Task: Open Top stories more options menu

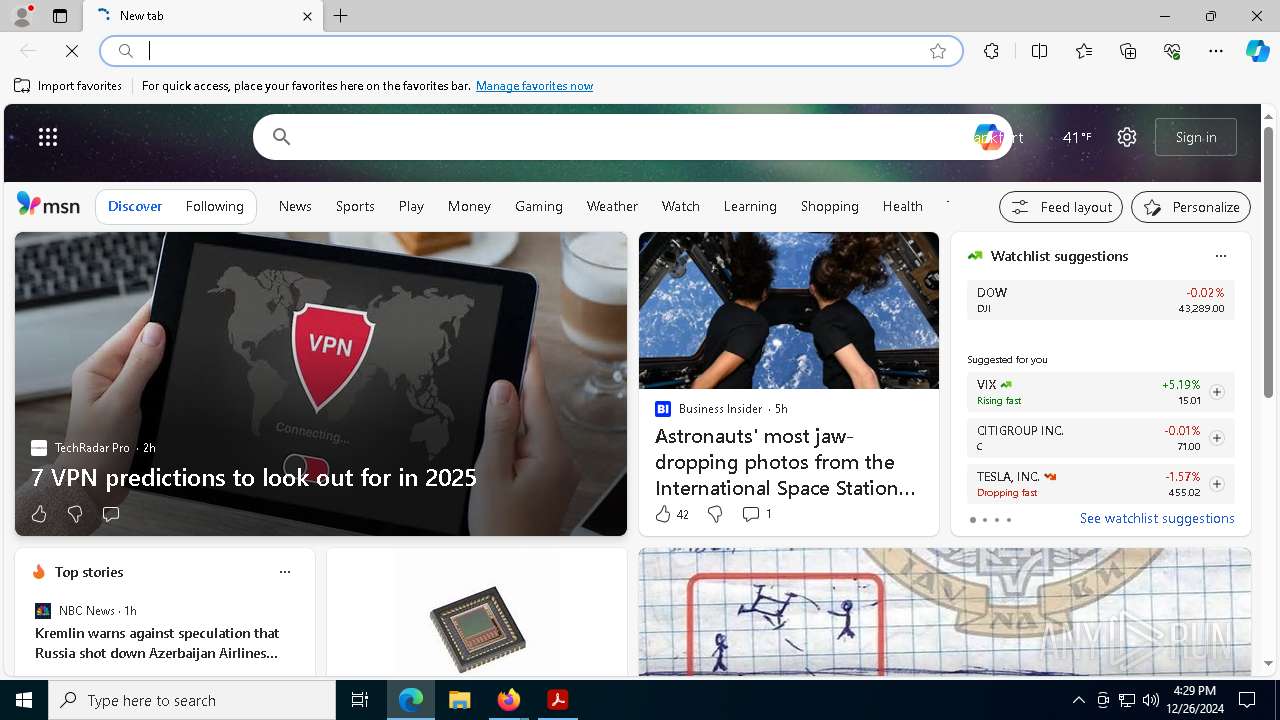Action: pos(285,572)
